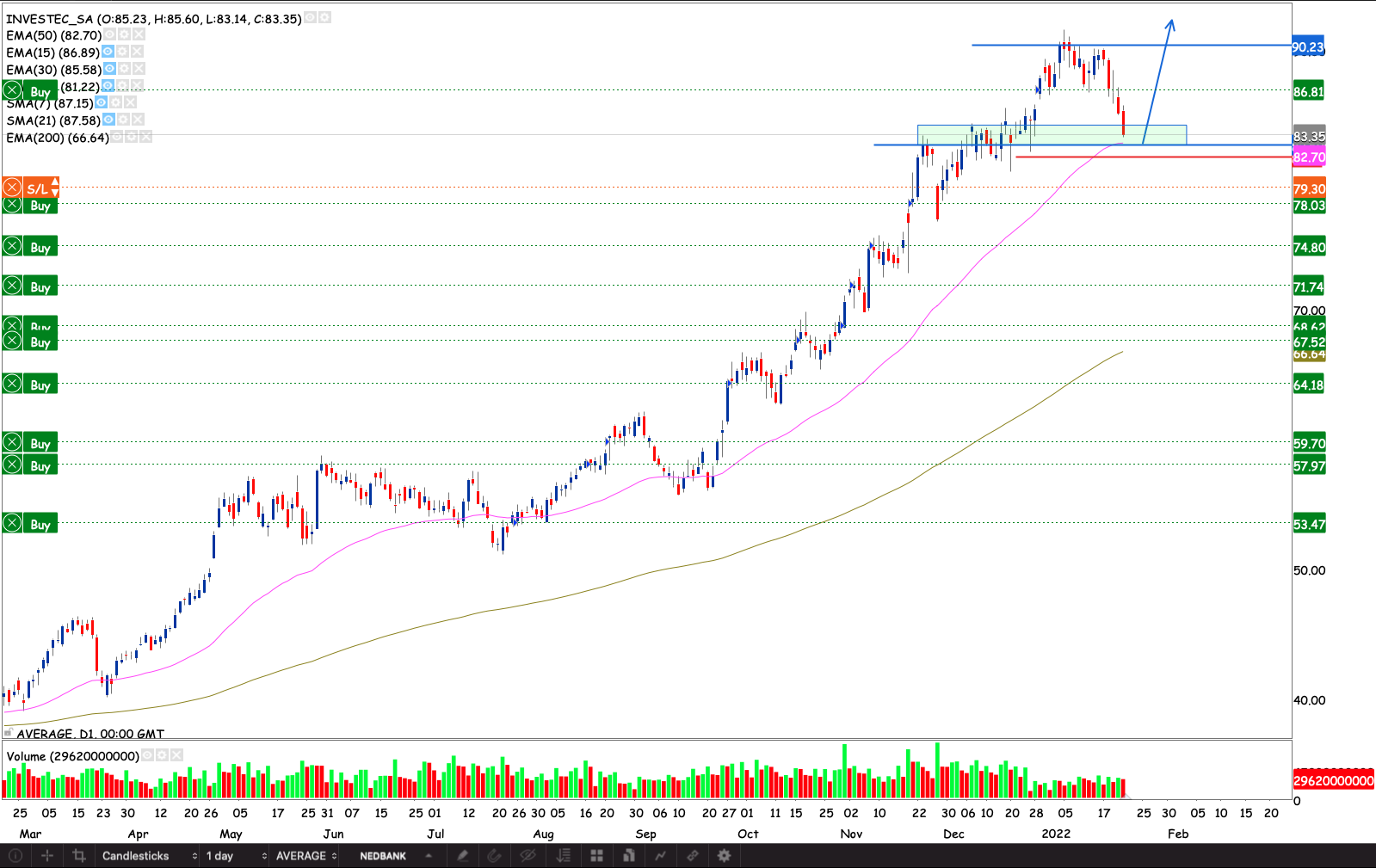Click the Buy order label at 53.47
Screen dimensions: 1376x868
pyautogui.click(x=40, y=524)
